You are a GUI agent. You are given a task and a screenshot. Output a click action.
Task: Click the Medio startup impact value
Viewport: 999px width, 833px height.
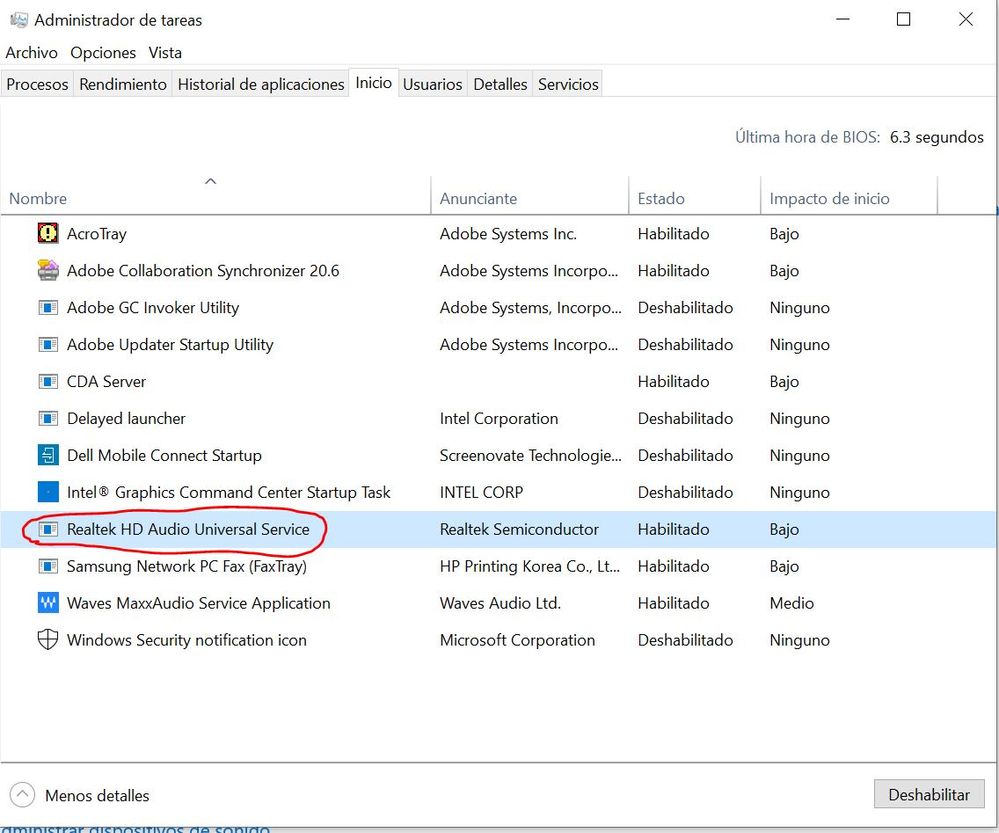click(791, 604)
